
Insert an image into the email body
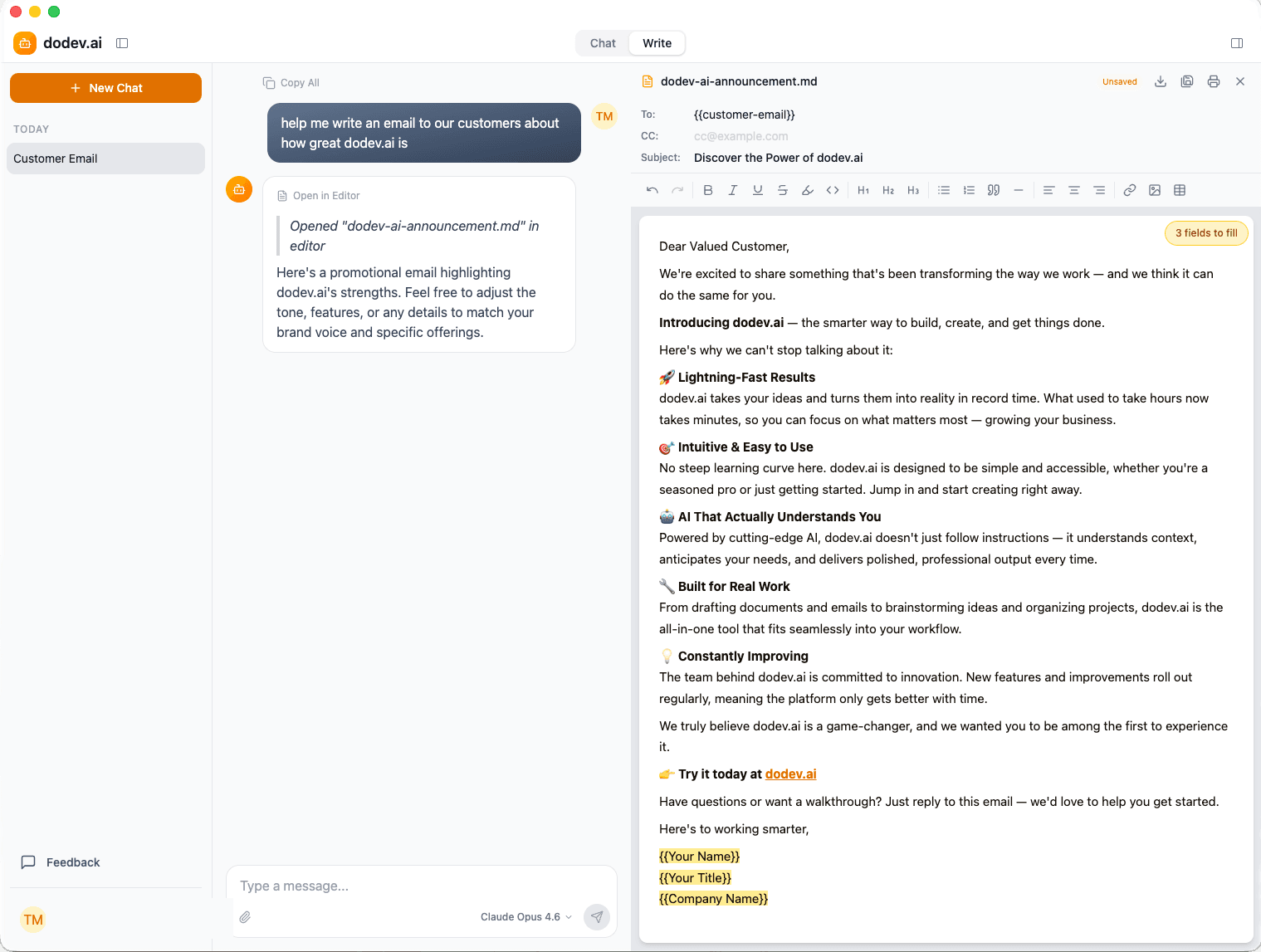pos(1155,190)
